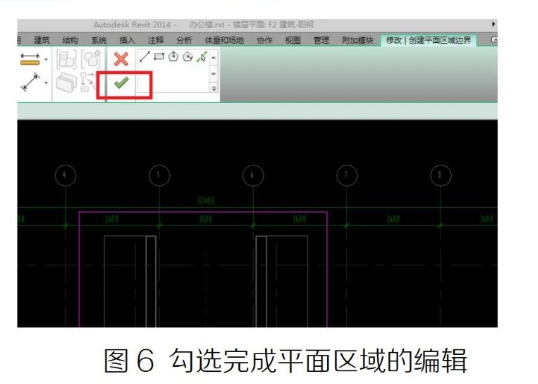Click the small arrow at title bar right end
The image size is (538, 384).
(493, 24)
